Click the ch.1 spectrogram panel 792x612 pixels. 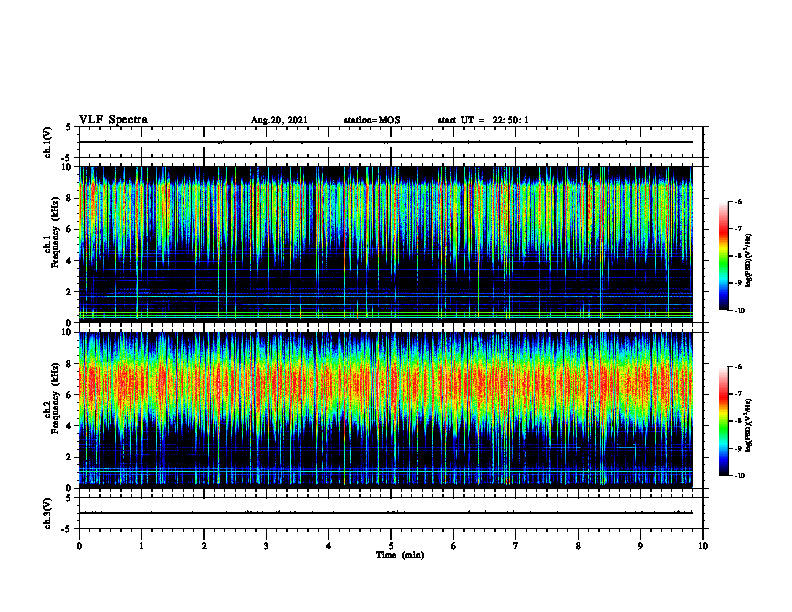[386, 244]
